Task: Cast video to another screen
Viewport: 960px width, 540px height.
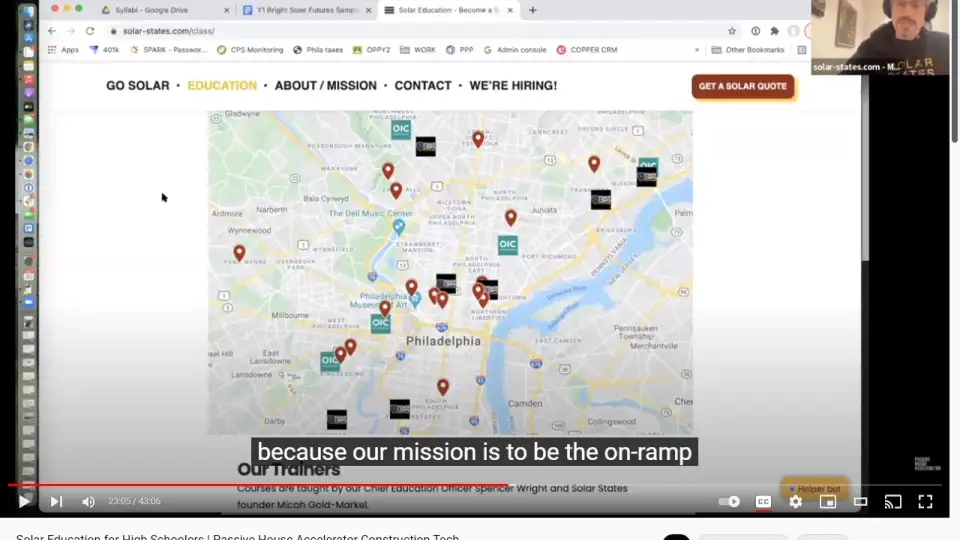Action: click(x=893, y=501)
